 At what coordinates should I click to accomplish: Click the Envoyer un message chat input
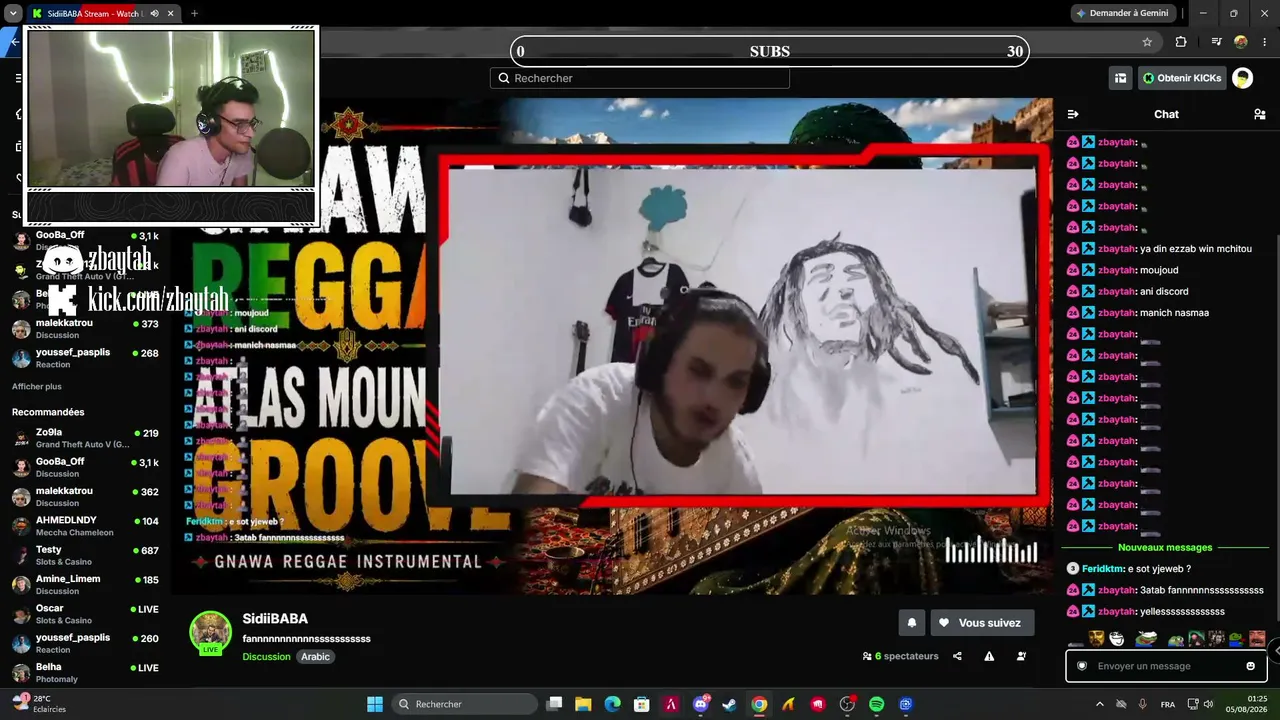point(1165,666)
